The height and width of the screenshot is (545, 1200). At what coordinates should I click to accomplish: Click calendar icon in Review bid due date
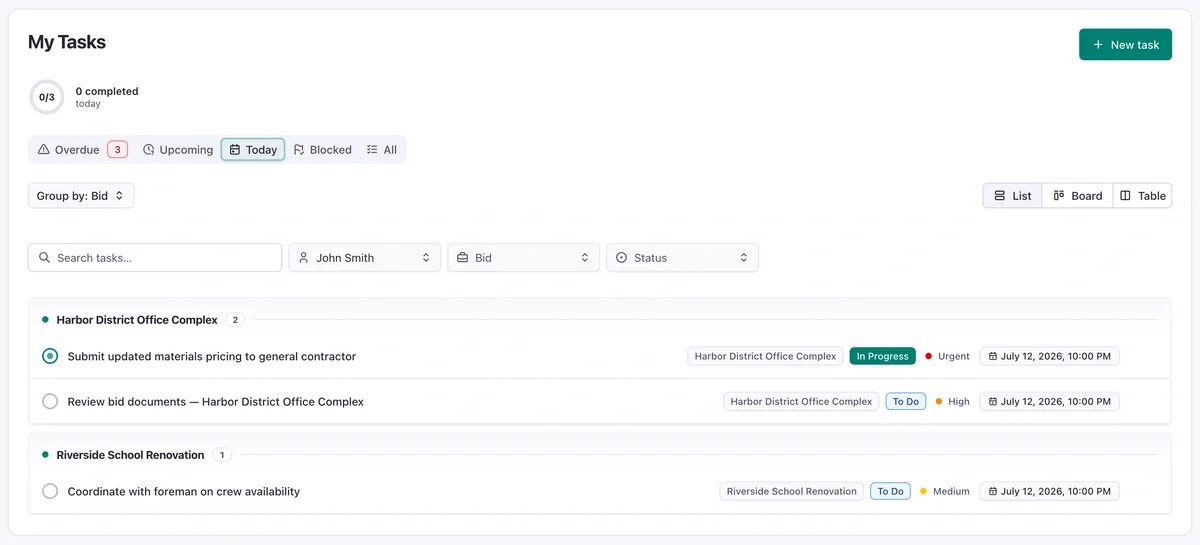tap(992, 402)
